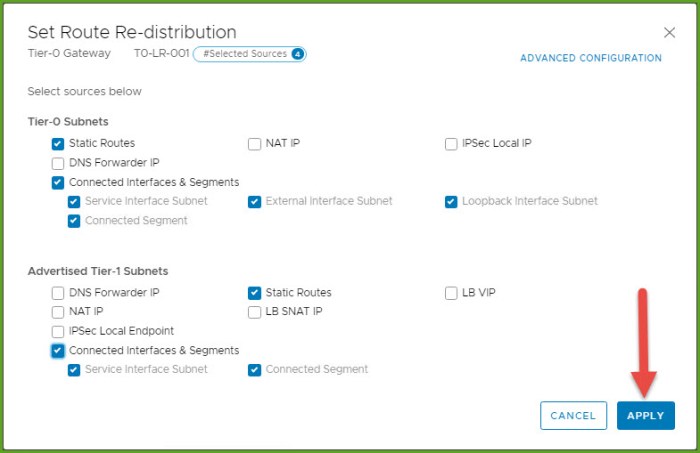The image size is (700, 453).
Task: Check the LB VIP option
Action: [451, 293]
